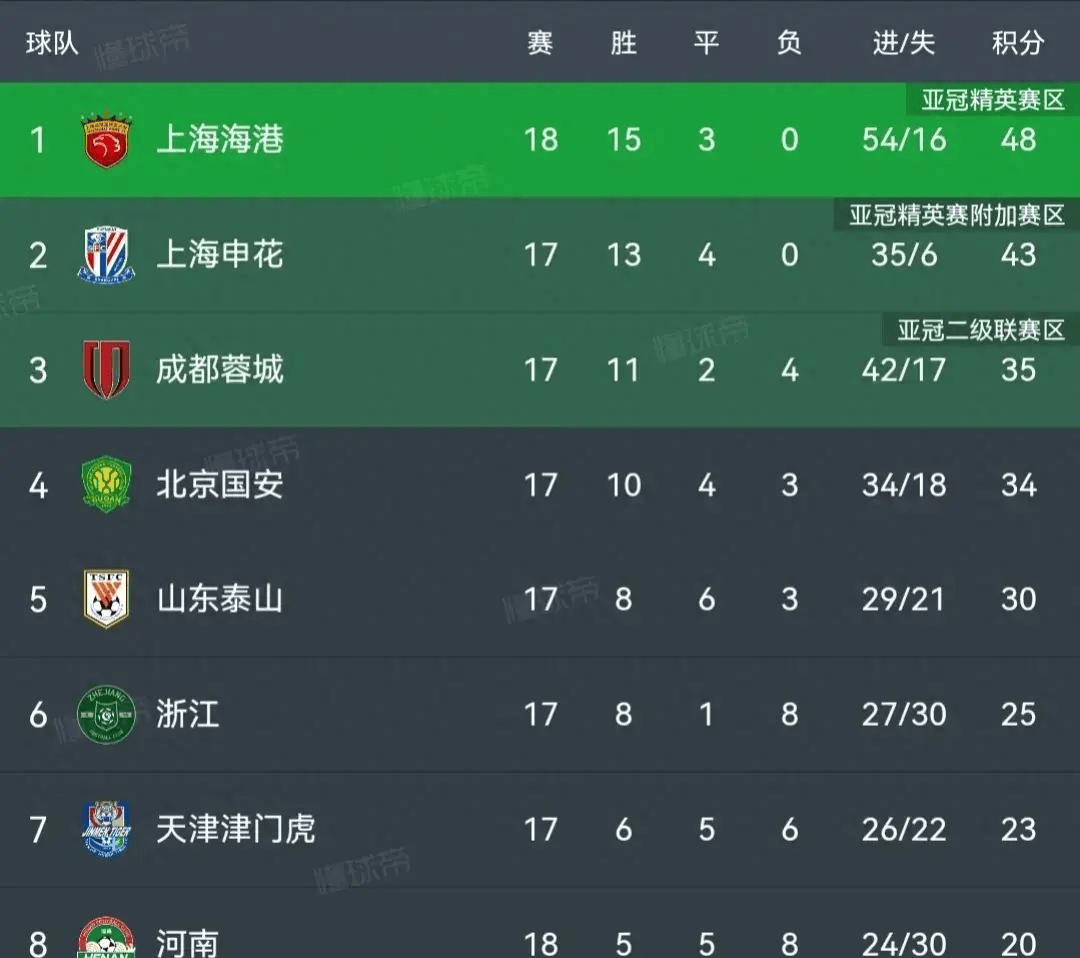Open the 上海申花 team page
Image resolution: width=1080 pixels, height=958 pixels.
(221, 255)
